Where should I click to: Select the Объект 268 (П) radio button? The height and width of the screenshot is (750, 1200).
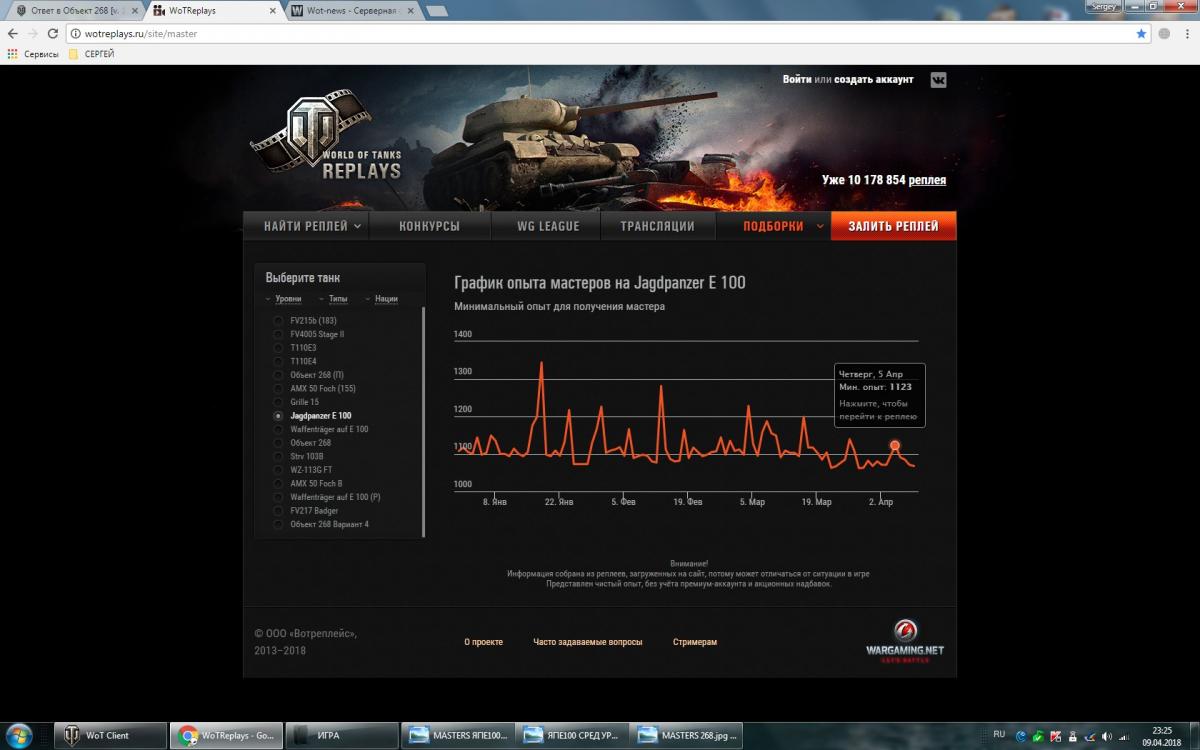tap(278, 375)
